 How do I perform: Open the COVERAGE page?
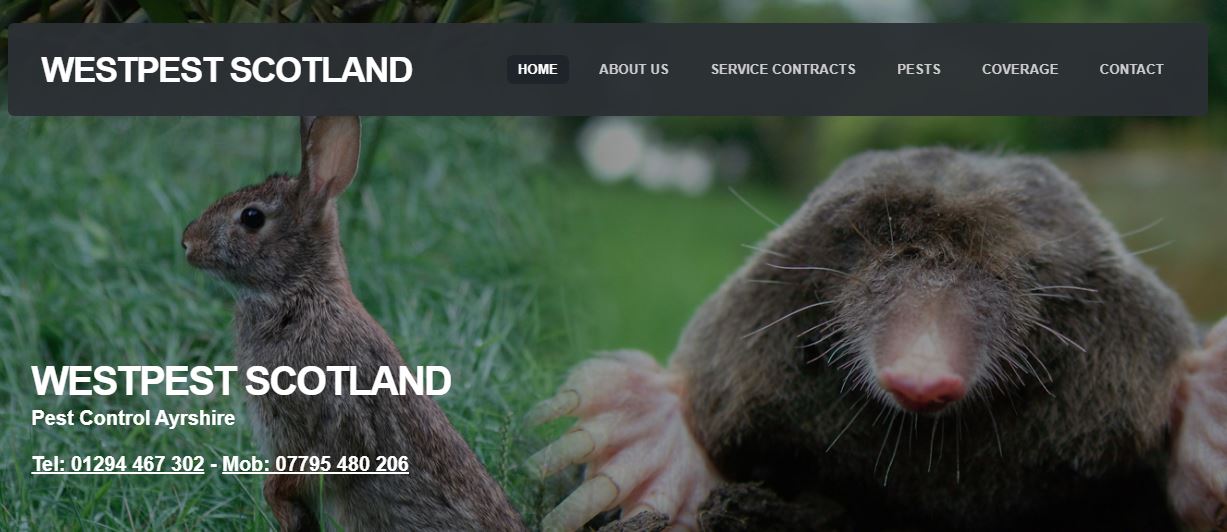pyautogui.click(x=1020, y=69)
